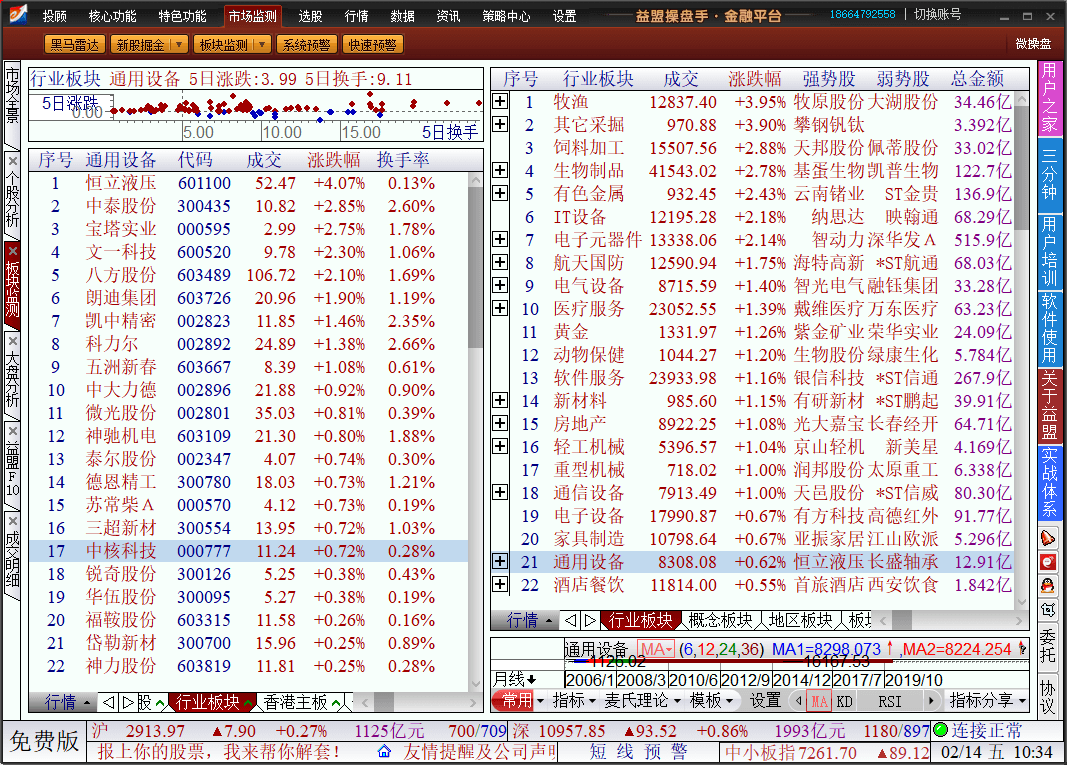Expand the 其它采掘 sector row
The width and height of the screenshot is (1067, 765).
click(499, 124)
